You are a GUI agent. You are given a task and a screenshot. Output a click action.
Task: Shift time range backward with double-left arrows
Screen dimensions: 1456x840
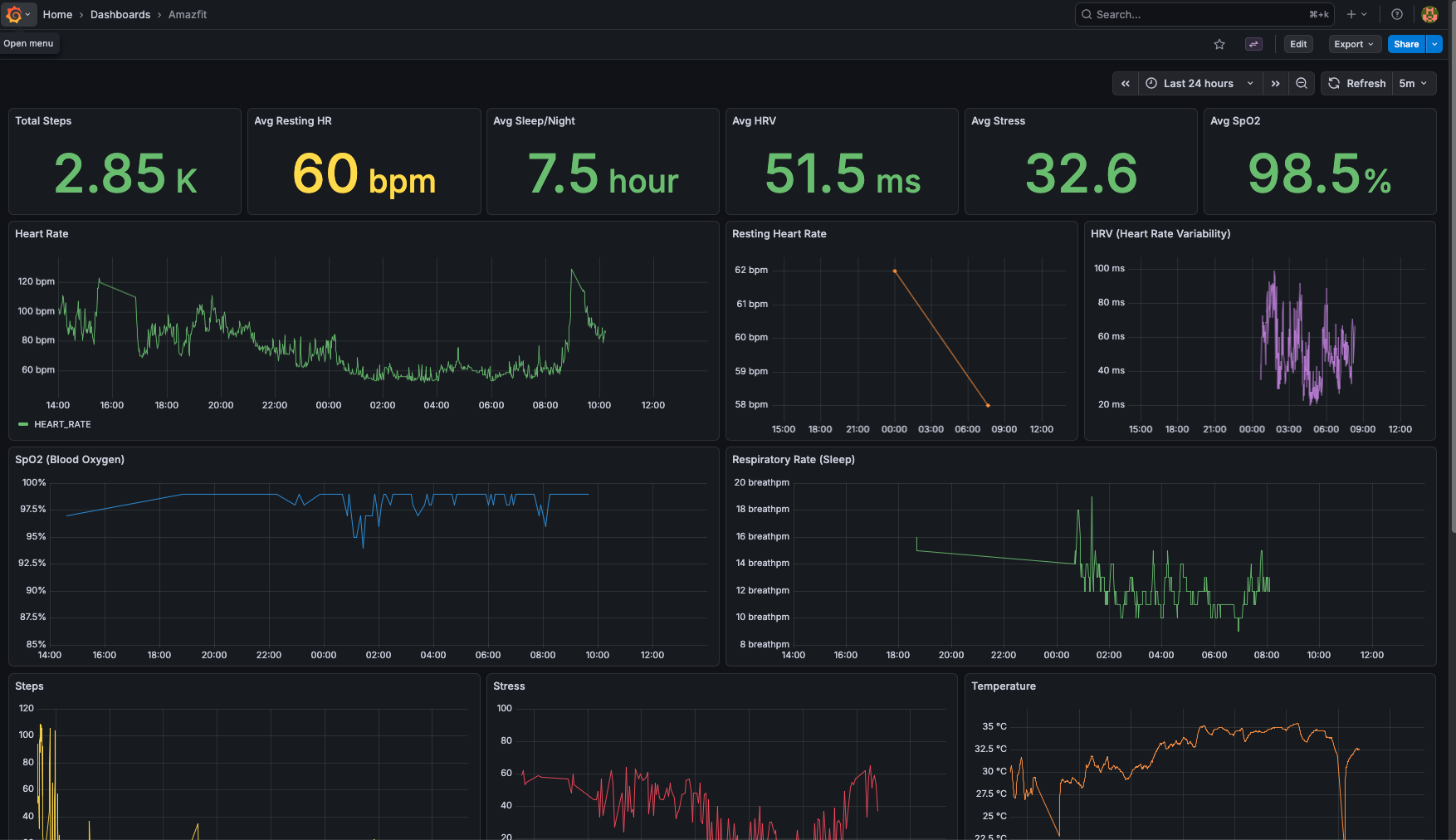pyautogui.click(x=1126, y=84)
